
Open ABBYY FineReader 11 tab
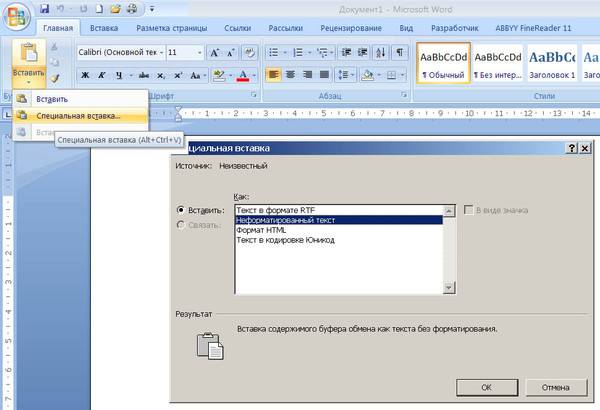click(x=533, y=28)
